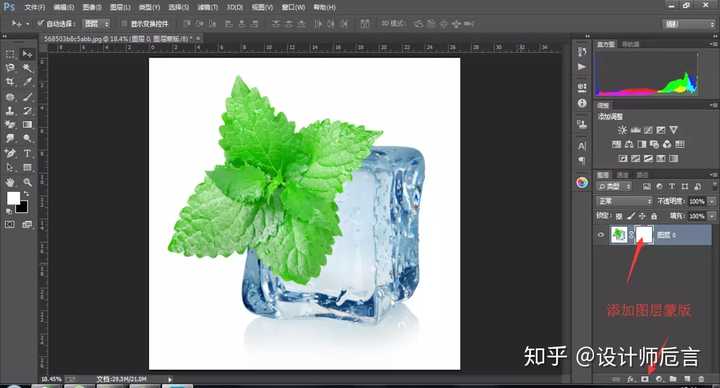Image resolution: width=720 pixels, height=388 pixels.
Task: Add a Levels adjustment layer
Action: (x=636, y=130)
